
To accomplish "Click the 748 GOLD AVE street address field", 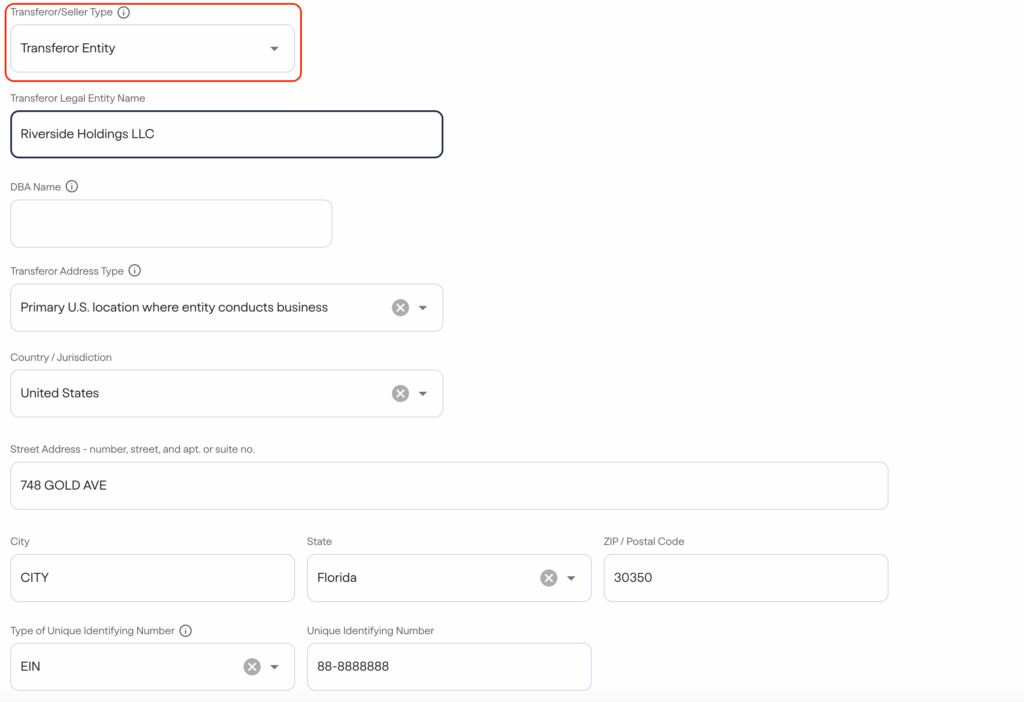I will [x=449, y=486].
